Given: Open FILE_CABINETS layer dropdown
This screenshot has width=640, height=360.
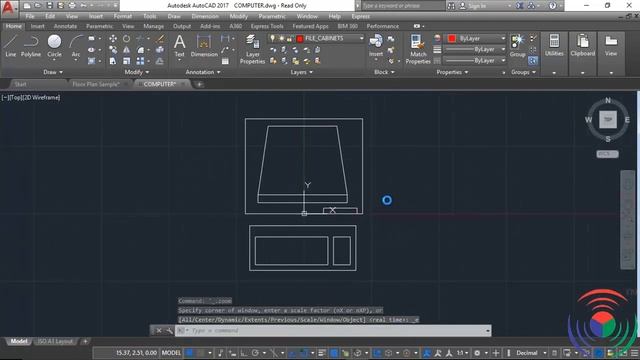Looking at the screenshot, I should tap(362, 38).
